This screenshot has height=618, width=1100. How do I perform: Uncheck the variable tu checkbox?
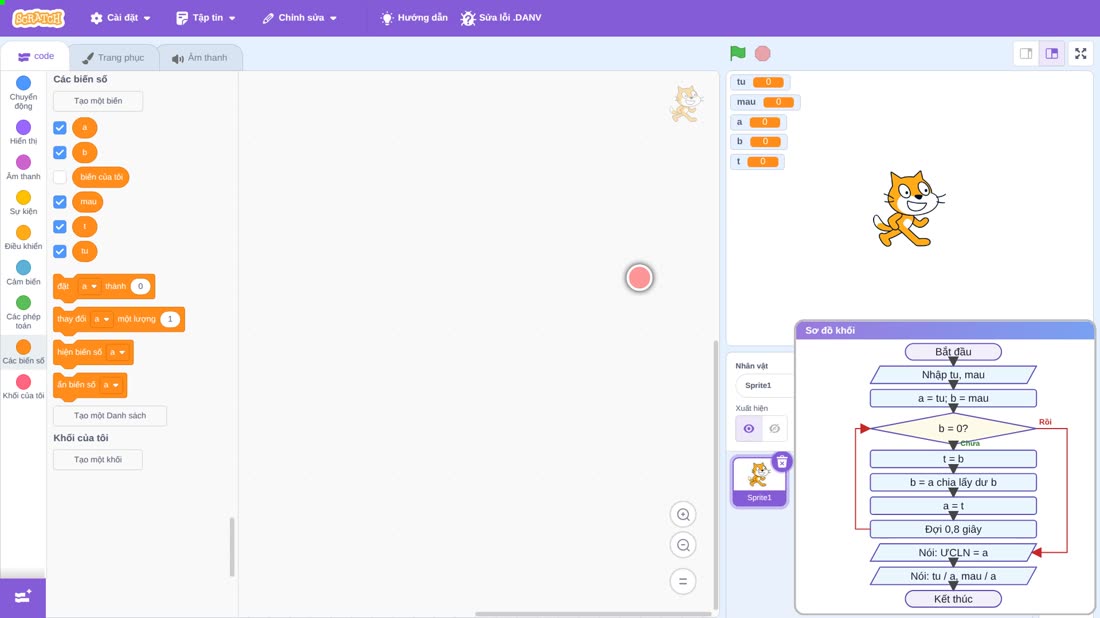pyautogui.click(x=60, y=251)
